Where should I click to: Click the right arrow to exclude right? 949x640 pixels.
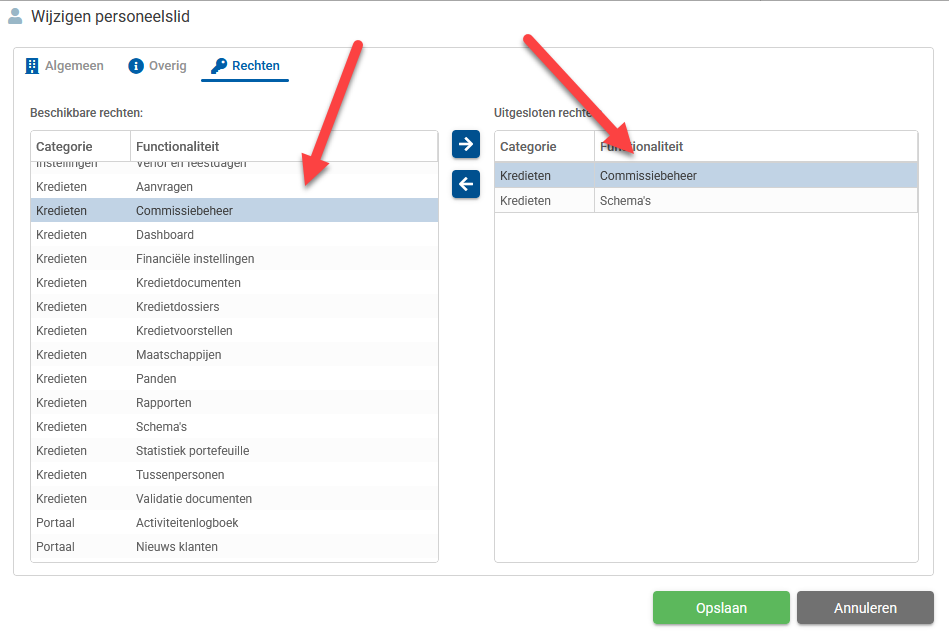point(465,144)
